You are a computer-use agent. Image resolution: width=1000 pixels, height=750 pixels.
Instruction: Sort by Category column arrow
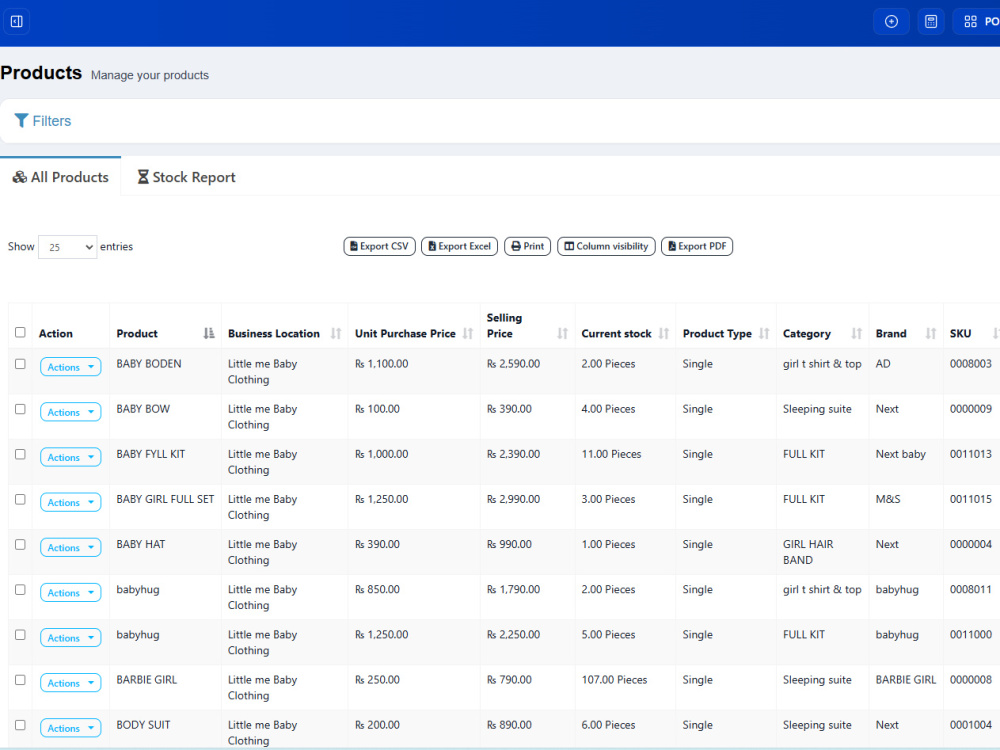[x=857, y=333]
